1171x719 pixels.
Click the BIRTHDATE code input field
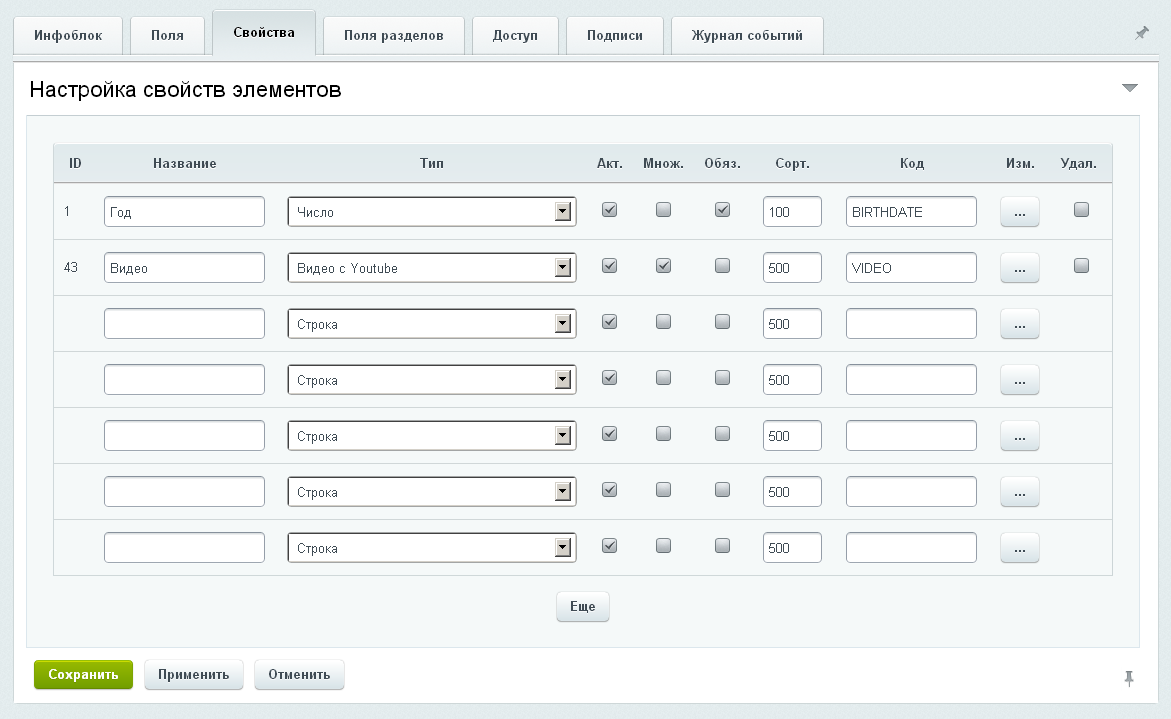(910, 212)
